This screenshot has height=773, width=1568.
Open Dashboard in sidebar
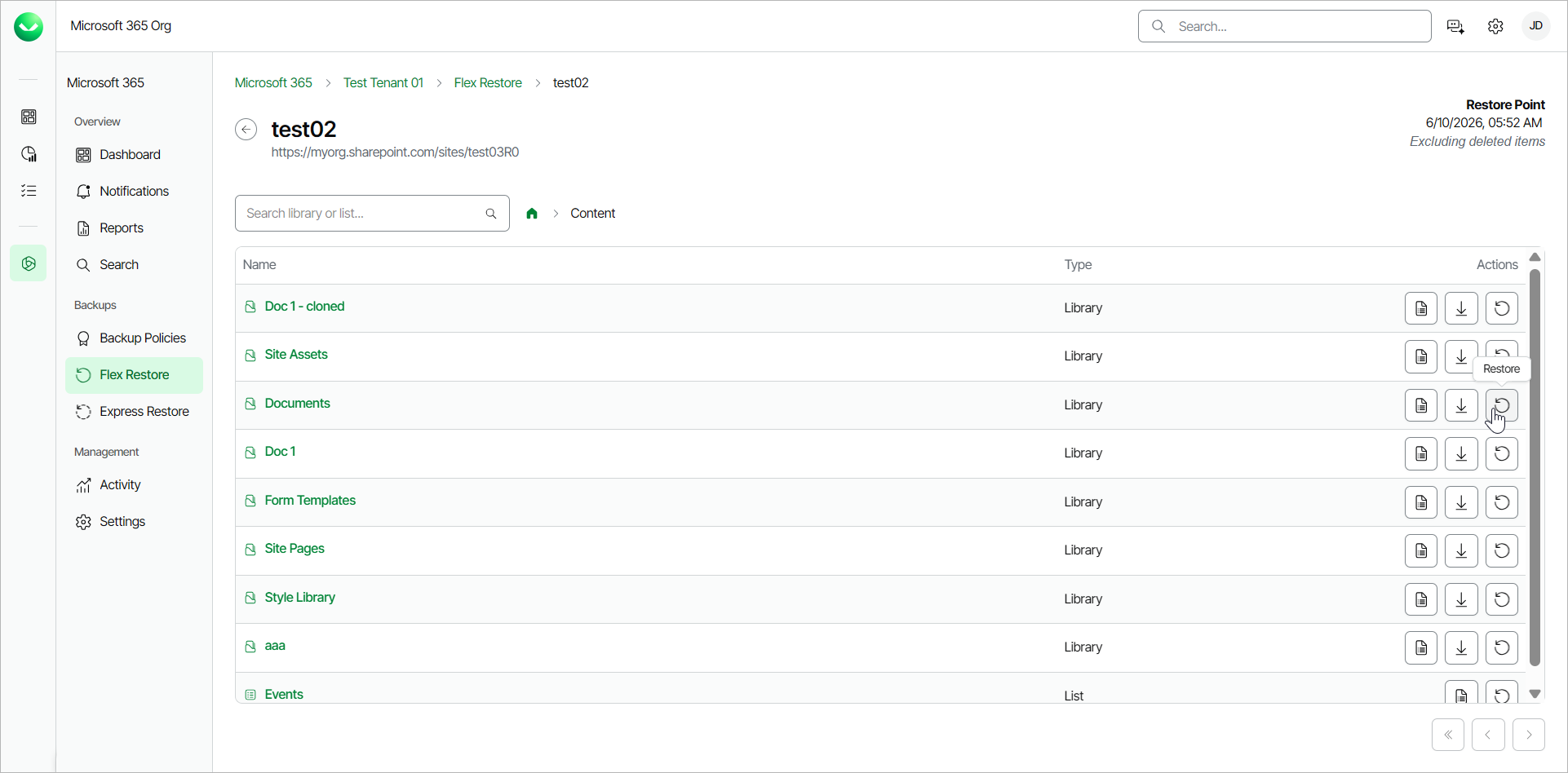(x=134, y=155)
